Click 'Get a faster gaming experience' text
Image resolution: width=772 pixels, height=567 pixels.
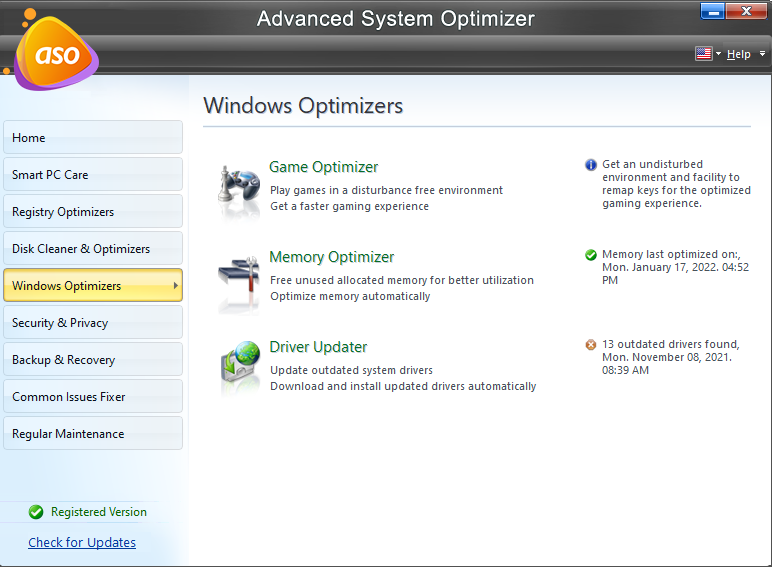350,206
